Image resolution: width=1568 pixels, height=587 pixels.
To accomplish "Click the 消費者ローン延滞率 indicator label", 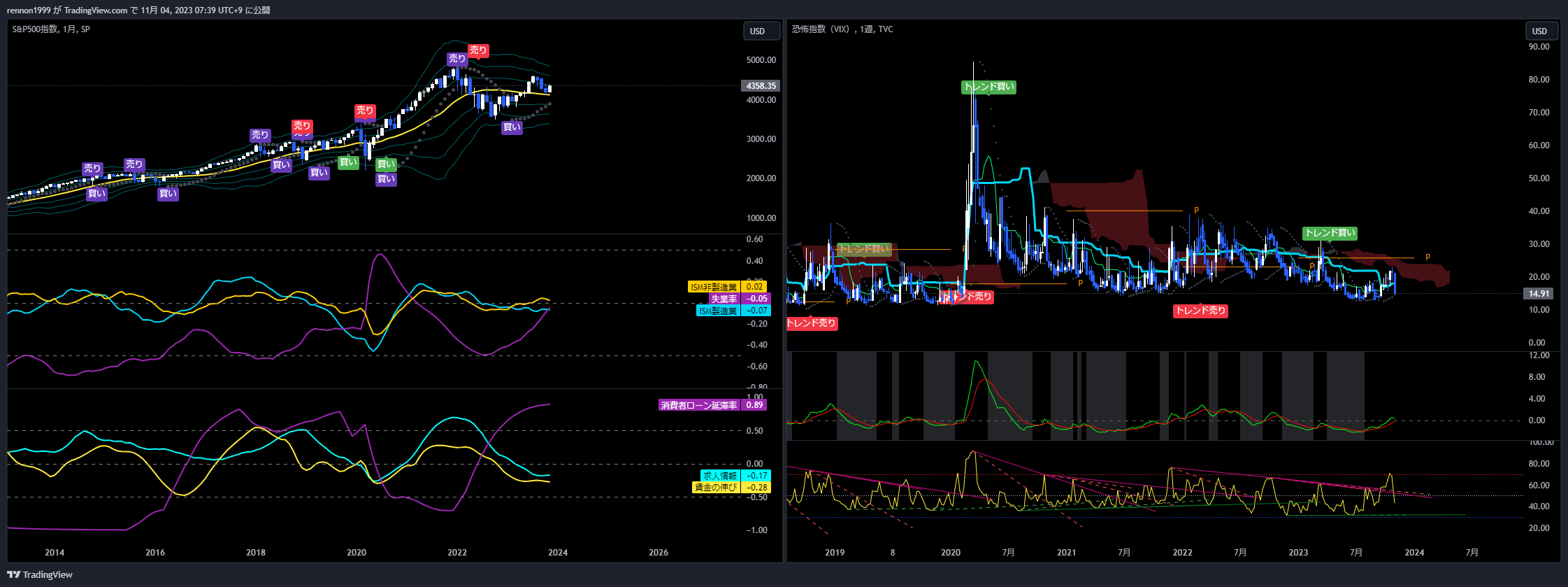I will (x=699, y=405).
